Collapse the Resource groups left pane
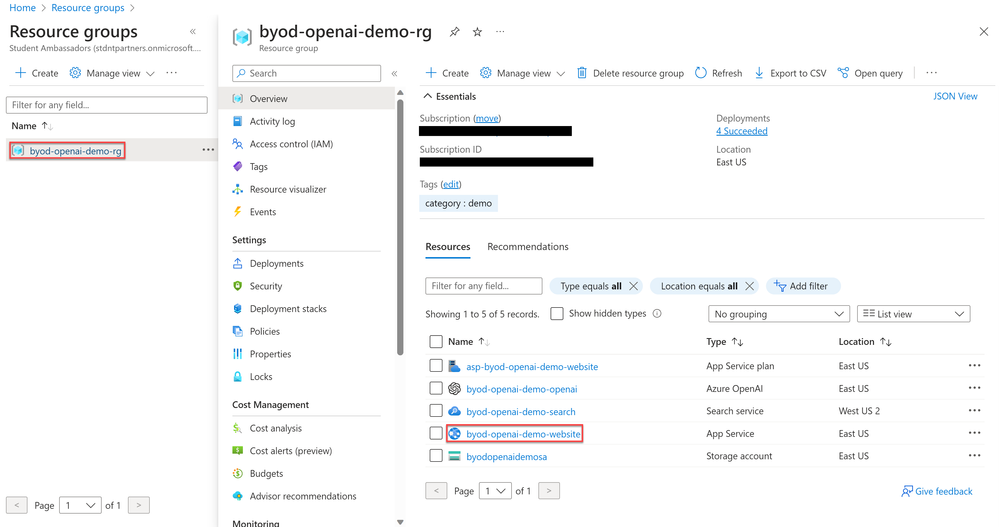Viewport: 999px width, 527px height. 192,31
